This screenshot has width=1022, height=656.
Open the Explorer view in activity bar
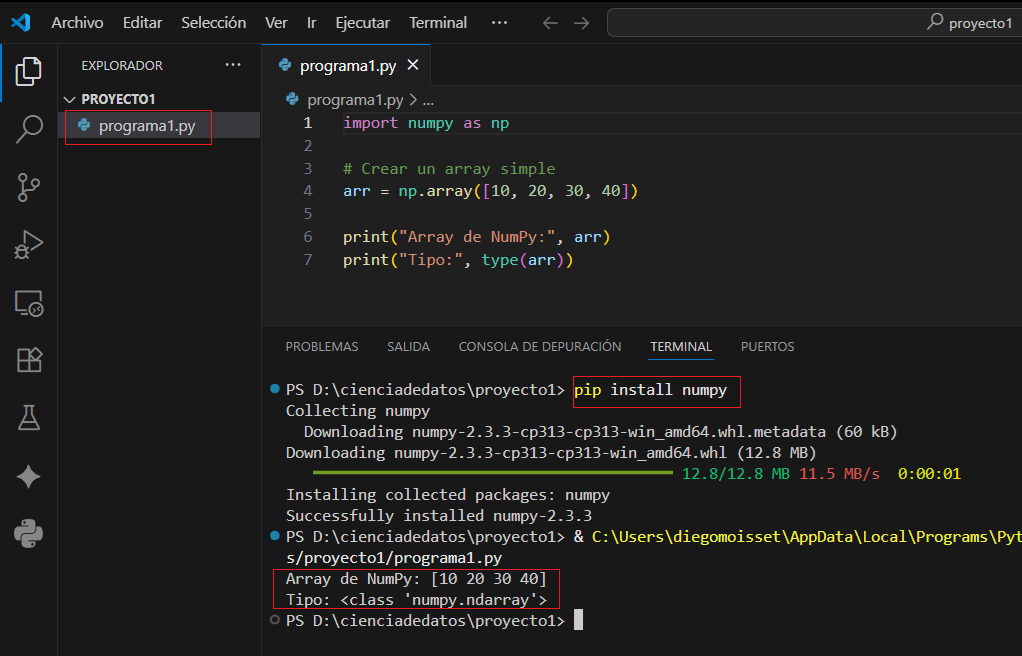coord(29,70)
